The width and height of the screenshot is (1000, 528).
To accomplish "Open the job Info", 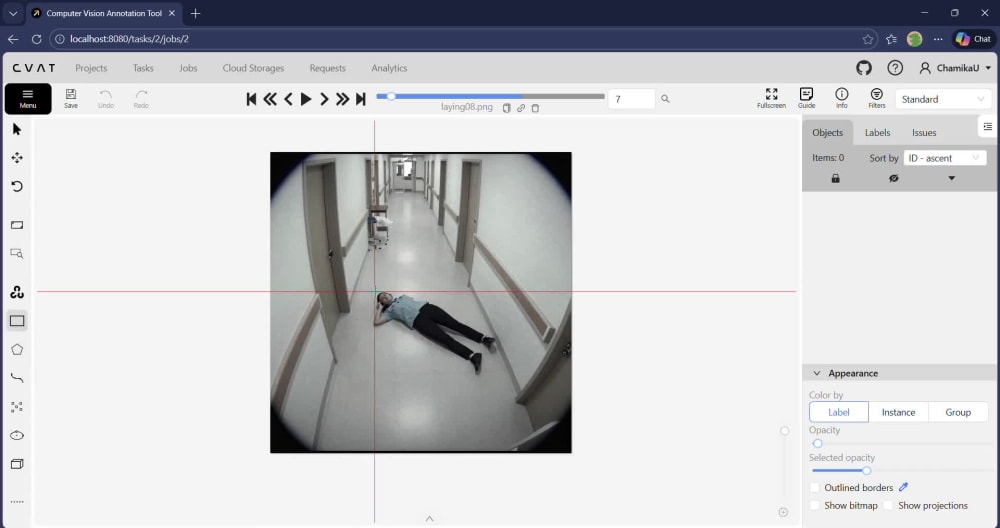I will point(842,98).
